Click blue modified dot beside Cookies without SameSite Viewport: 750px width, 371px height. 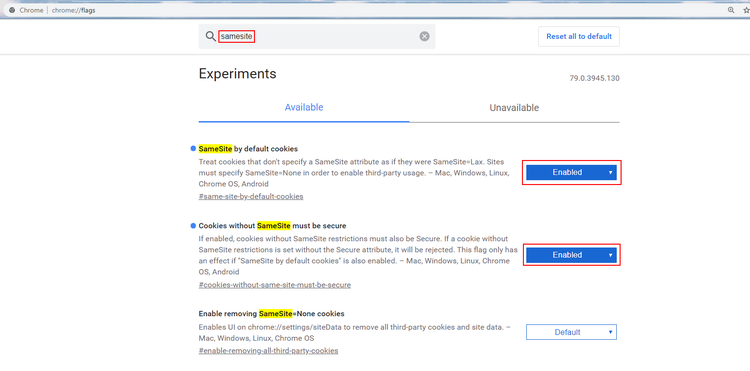click(193, 225)
